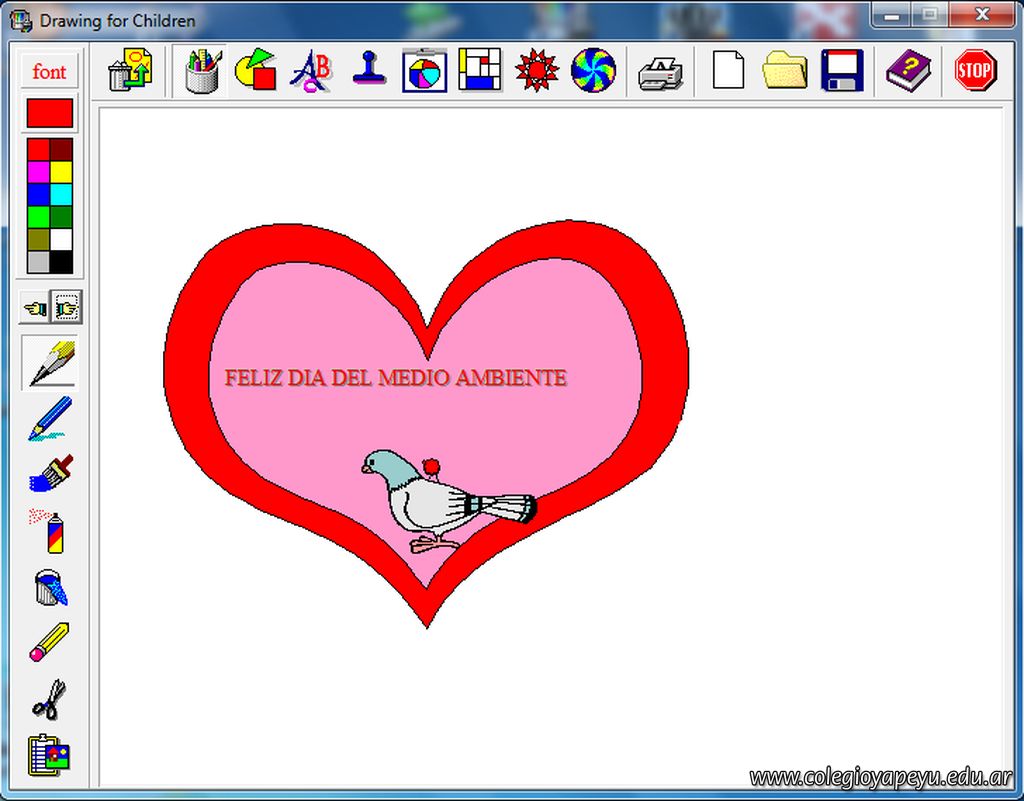Toggle the opaque pointing hand mode

[35, 308]
